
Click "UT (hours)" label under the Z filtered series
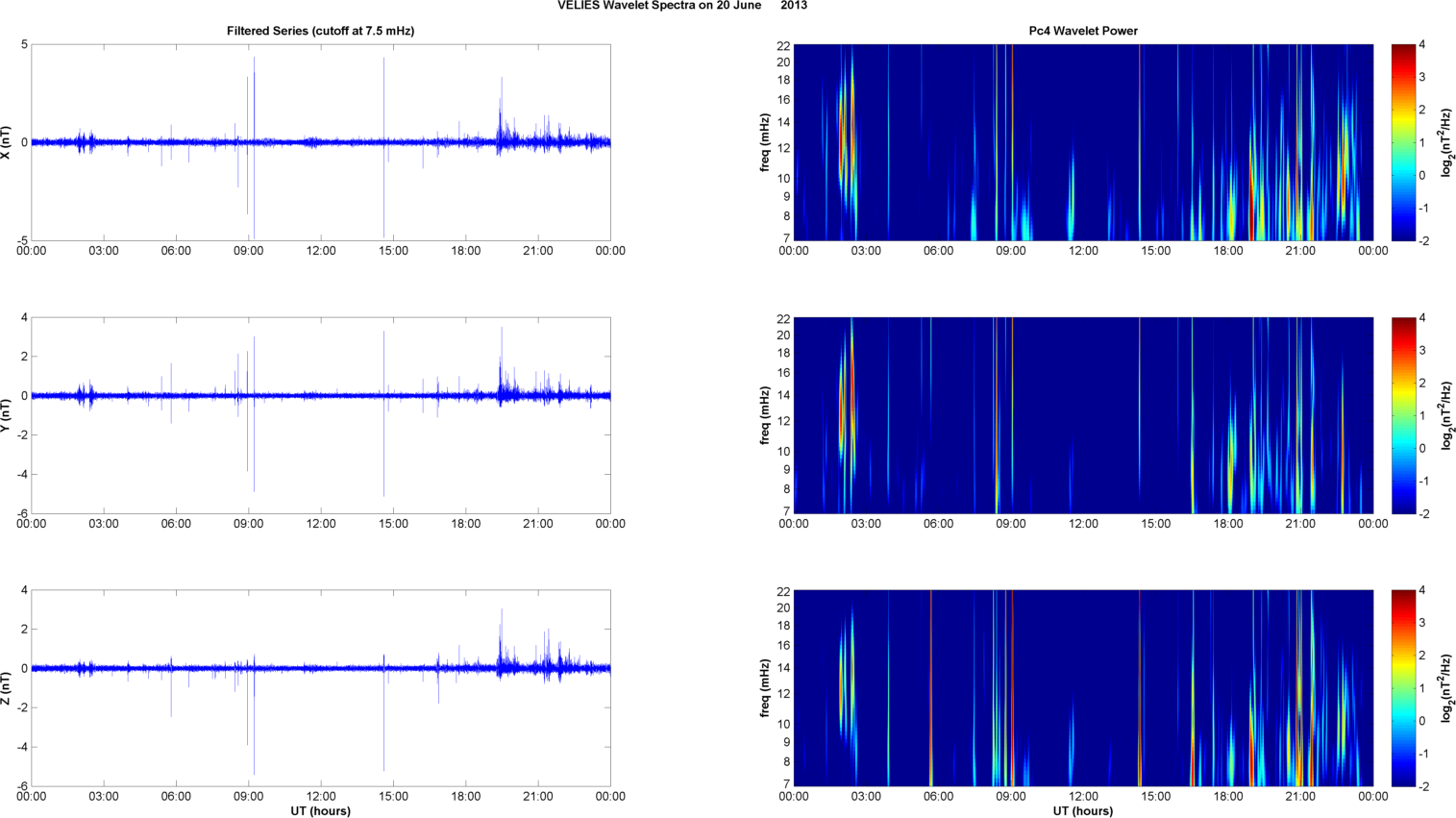pos(321,811)
